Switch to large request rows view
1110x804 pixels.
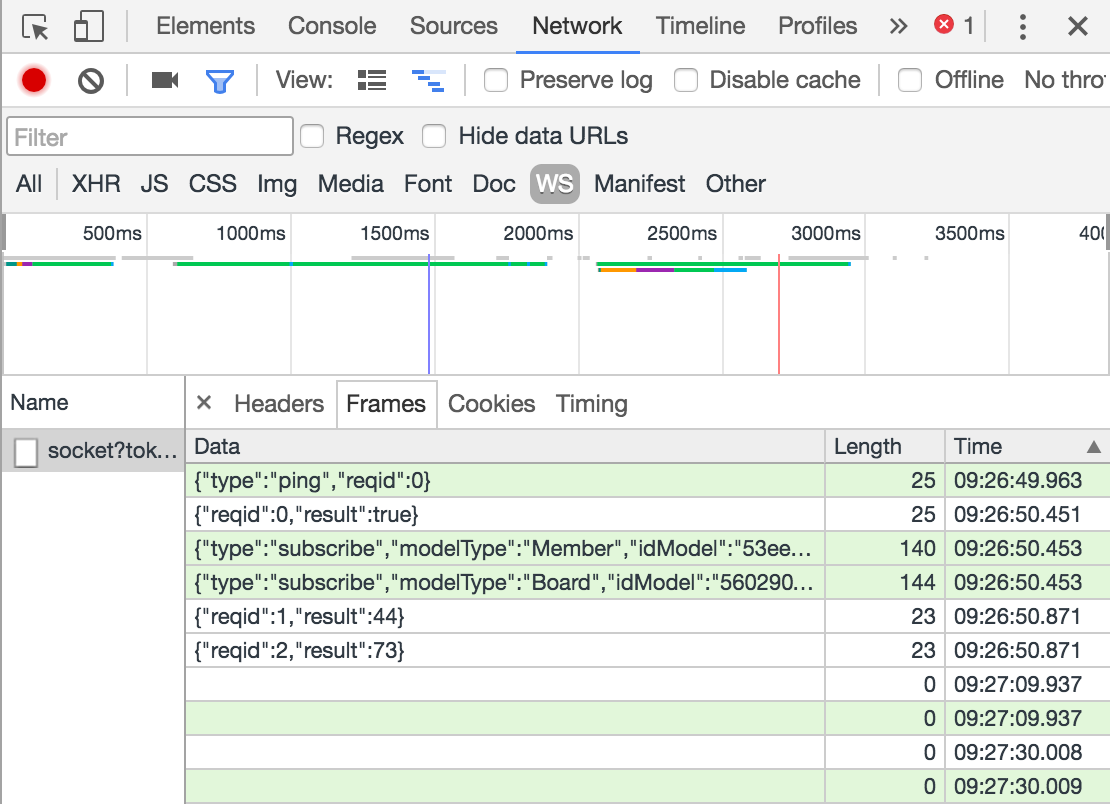[372, 80]
